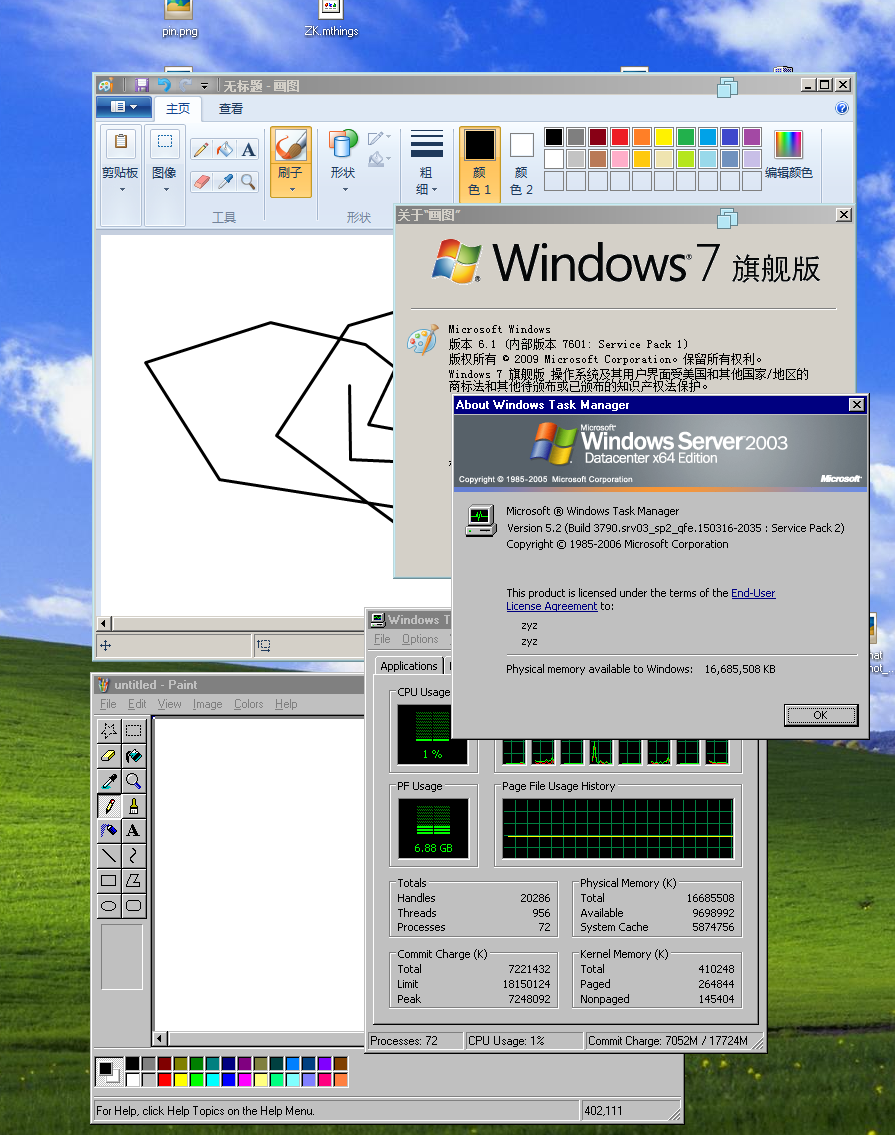Select the Curve tool in untitled - Paint
Viewport: 895px width, 1135px height.
(133, 856)
